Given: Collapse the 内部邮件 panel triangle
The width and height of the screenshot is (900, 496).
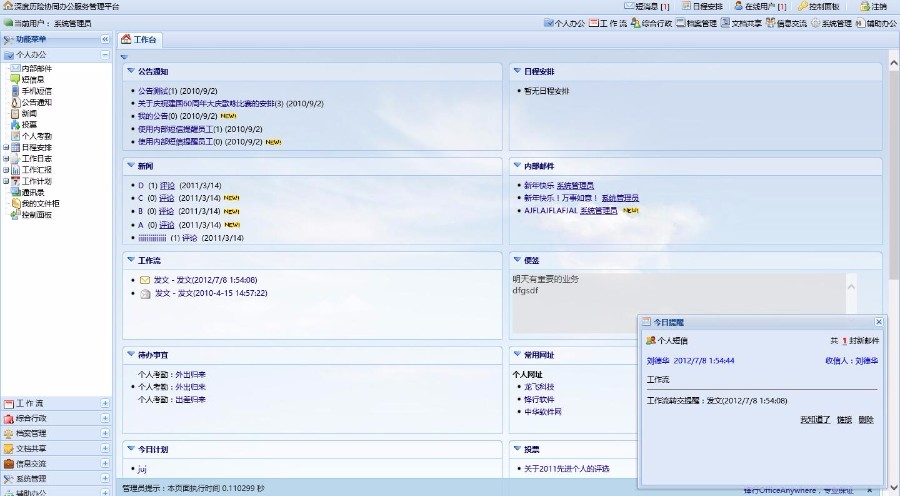Looking at the screenshot, I should click(x=517, y=165).
